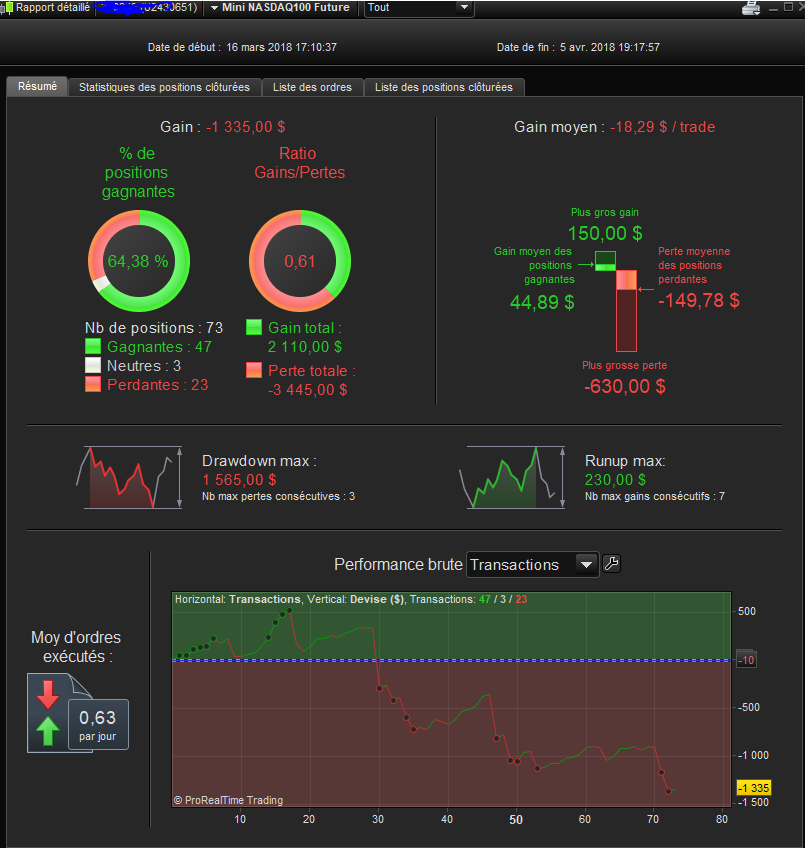This screenshot has width=805, height=848.
Task: Click the gain/loss bar gauge graphic
Action: point(617,301)
